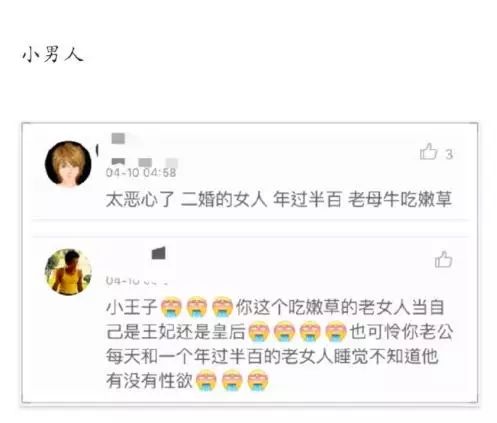Screen dimensions: 497x423
Task: Tap thumbs-up on the 小王子 comment
Action: [443, 259]
